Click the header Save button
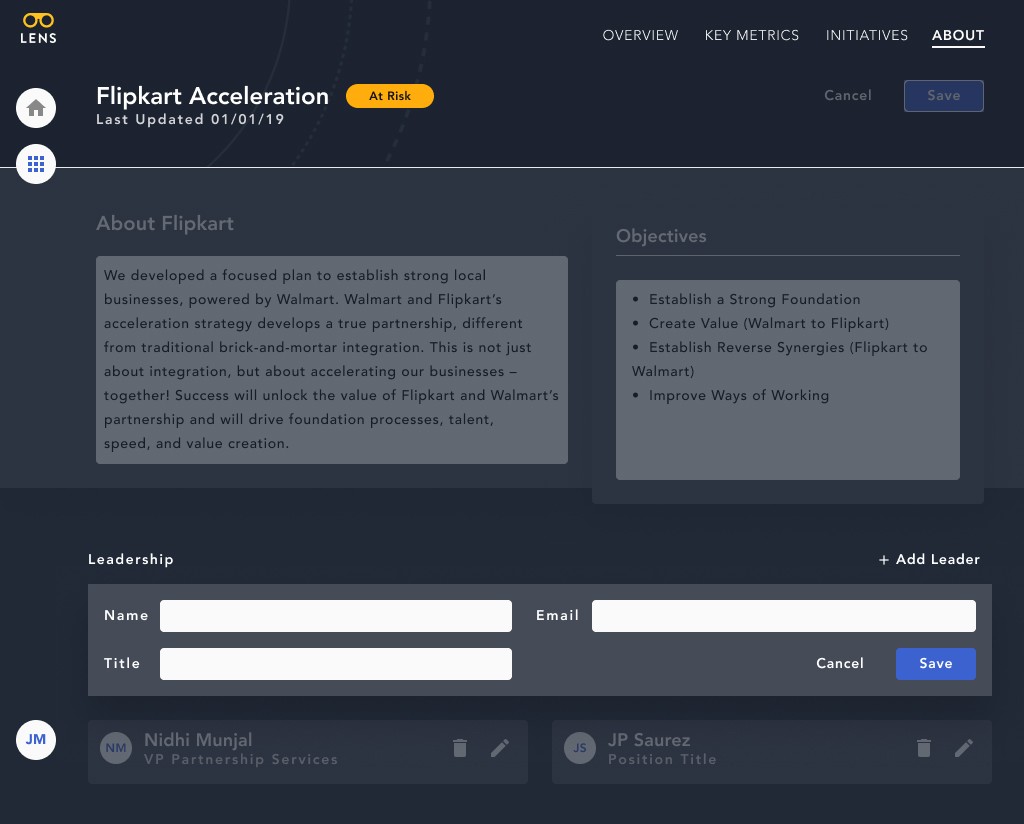Viewport: 1024px width, 824px height. point(944,96)
